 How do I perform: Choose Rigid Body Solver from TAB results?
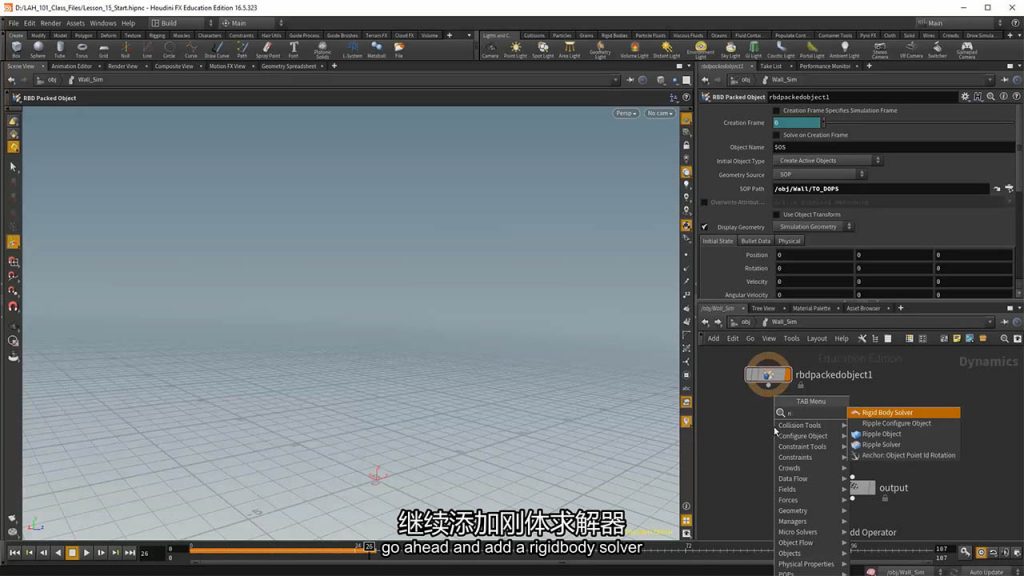pyautogui.click(x=904, y=413)
